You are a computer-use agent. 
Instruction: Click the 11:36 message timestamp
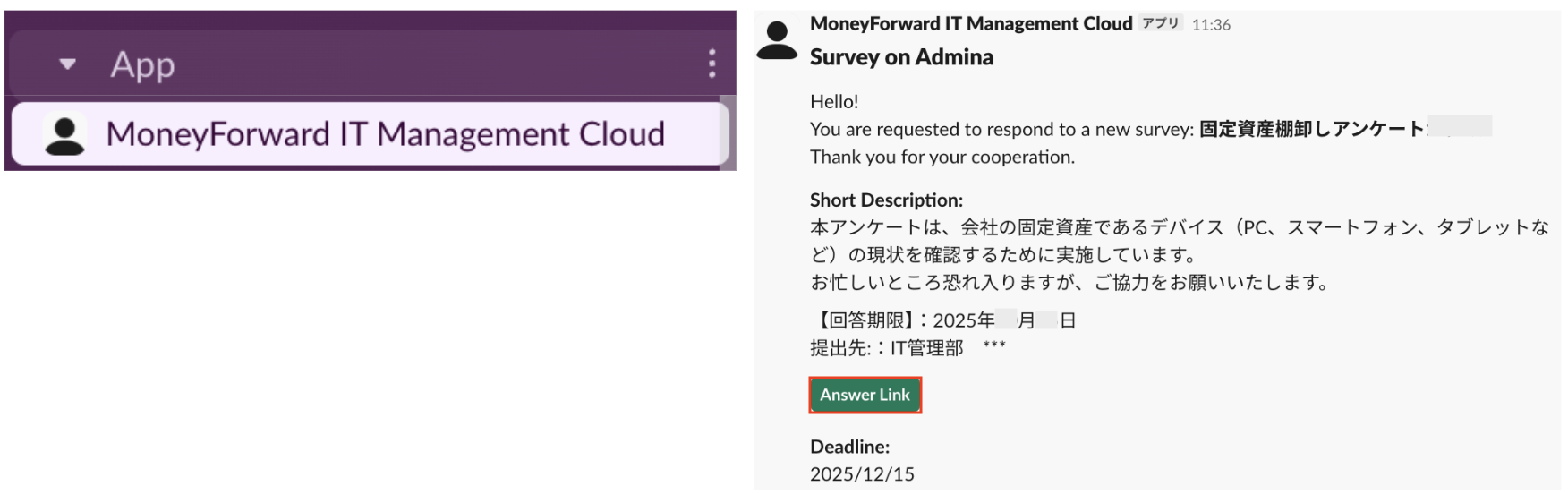(1211, 25)
